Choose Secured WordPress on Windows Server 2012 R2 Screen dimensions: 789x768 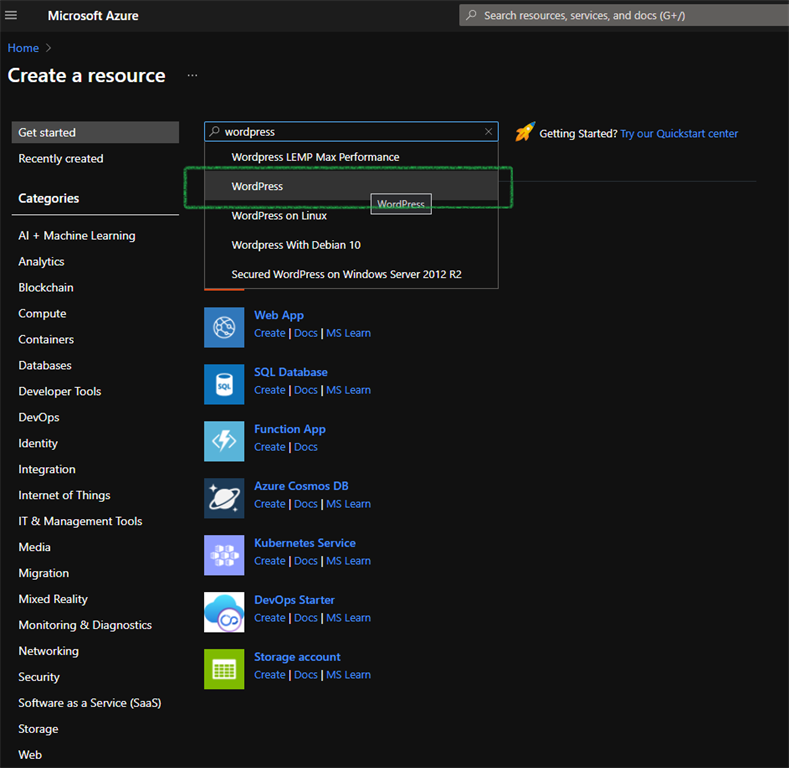351,274
